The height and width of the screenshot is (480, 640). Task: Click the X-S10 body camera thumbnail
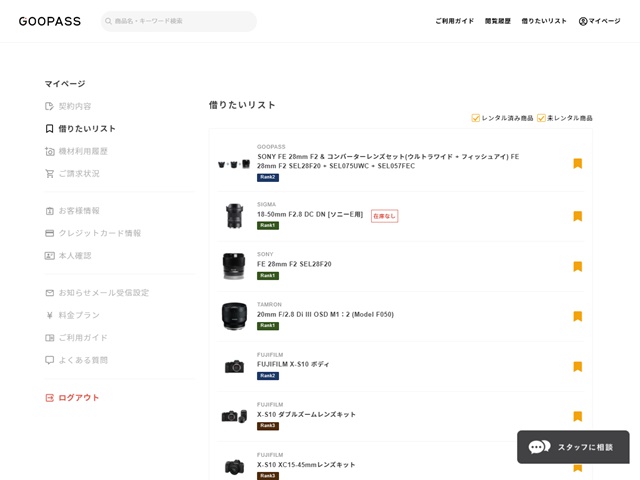[x=234, y=367]
